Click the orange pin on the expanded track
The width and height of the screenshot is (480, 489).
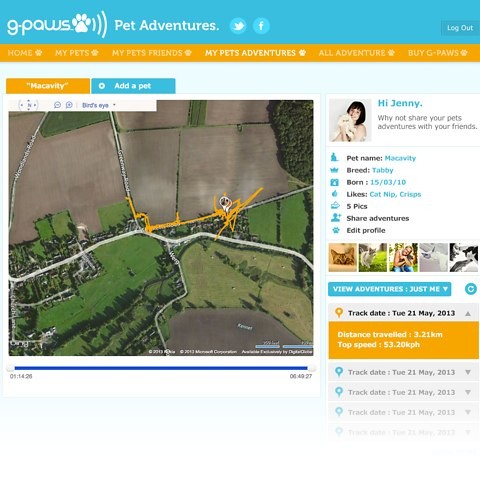pos(339,313)
